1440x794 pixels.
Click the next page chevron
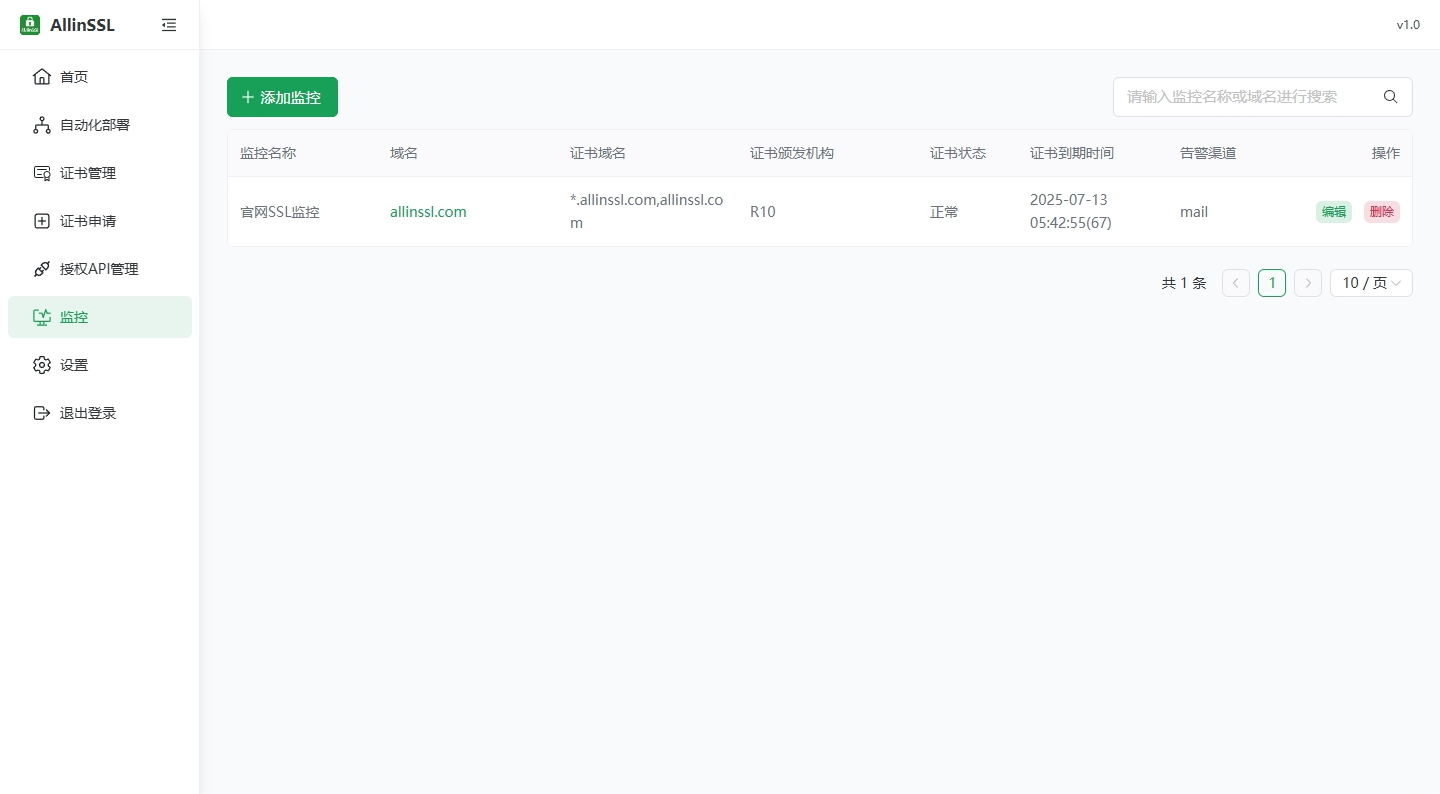(x=1308, y=283)
